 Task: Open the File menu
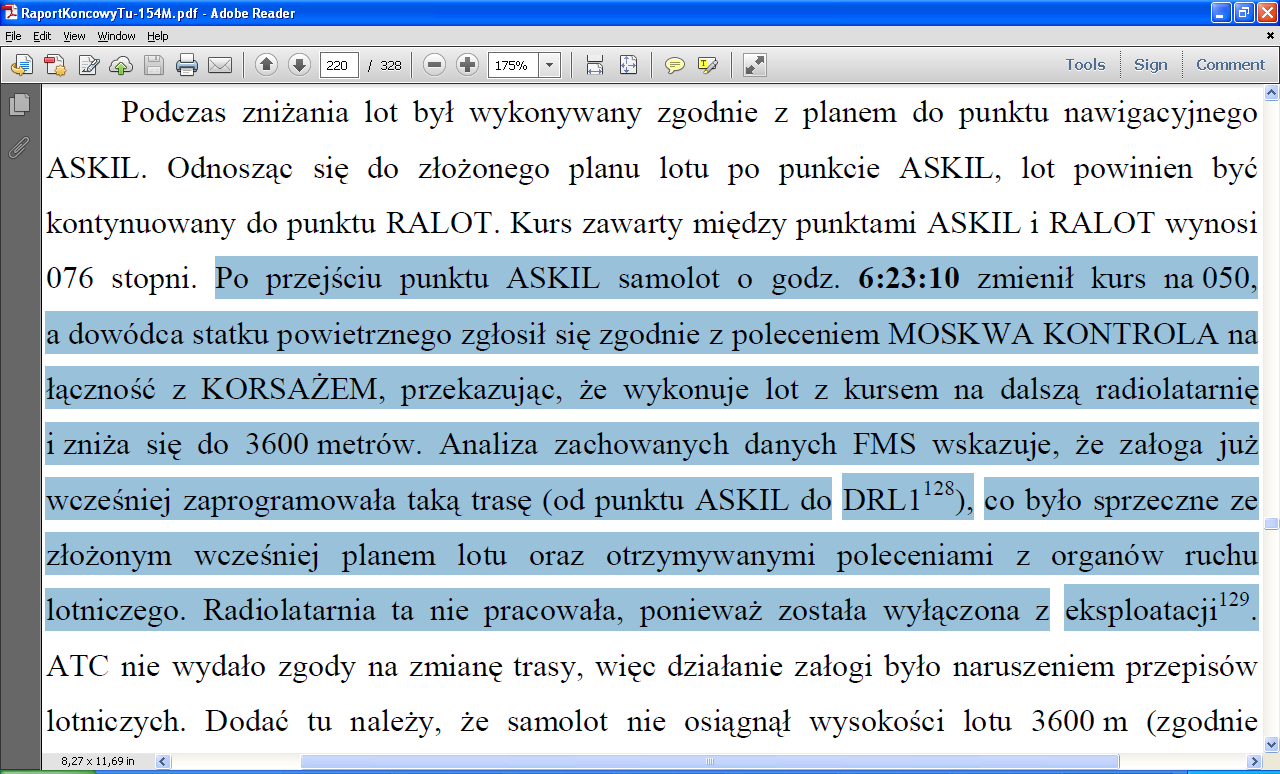(x=13, y=36)
